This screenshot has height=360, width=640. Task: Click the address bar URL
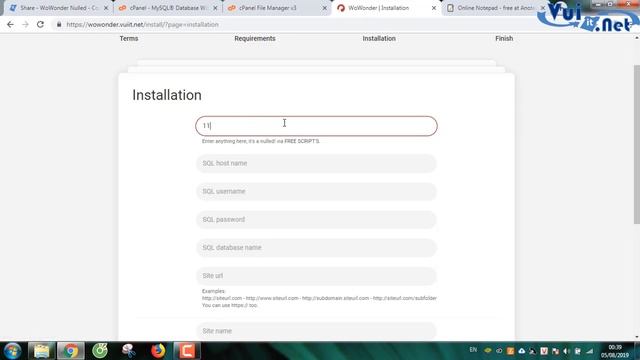point(142,24)
